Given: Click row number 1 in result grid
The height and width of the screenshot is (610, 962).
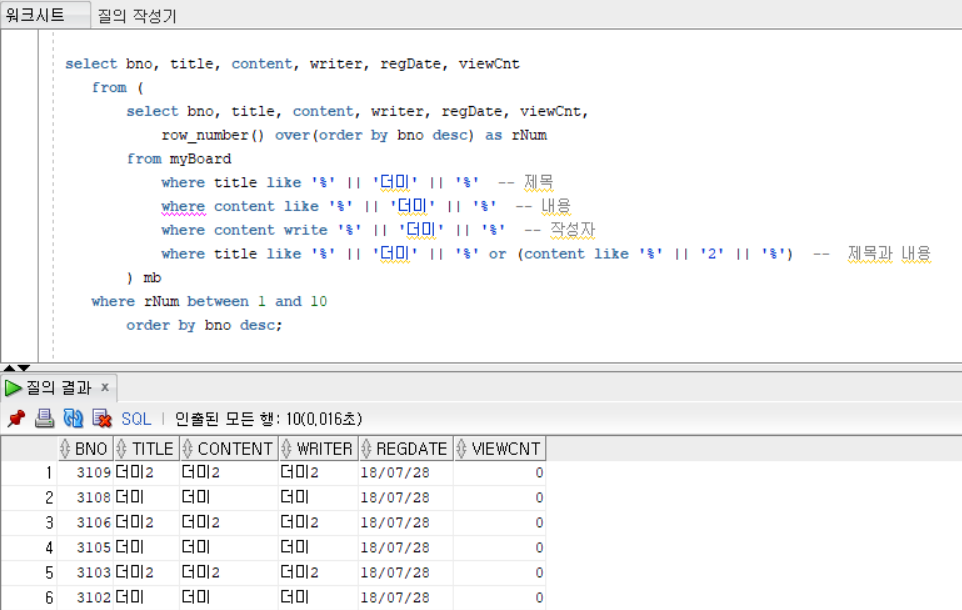Looking at the screenshot, I should point(29,473).
